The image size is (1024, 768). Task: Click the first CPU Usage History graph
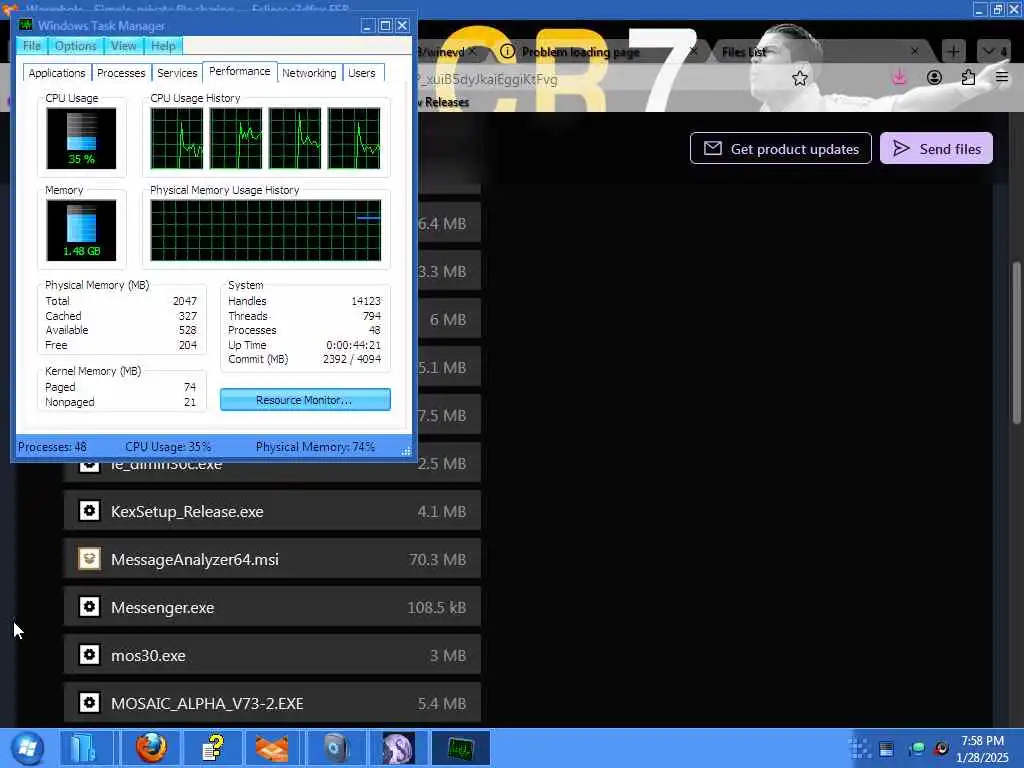pos(177,138)
